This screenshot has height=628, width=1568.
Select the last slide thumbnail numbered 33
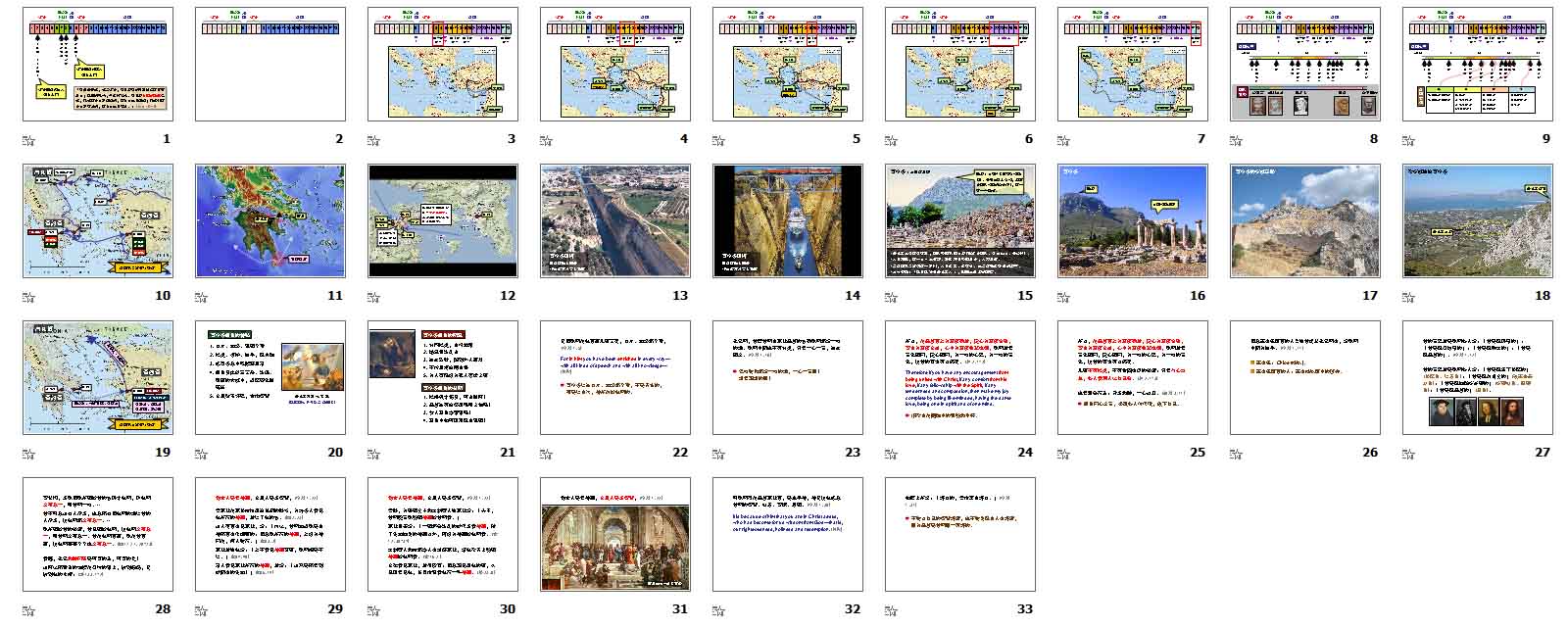click(960, 535)
